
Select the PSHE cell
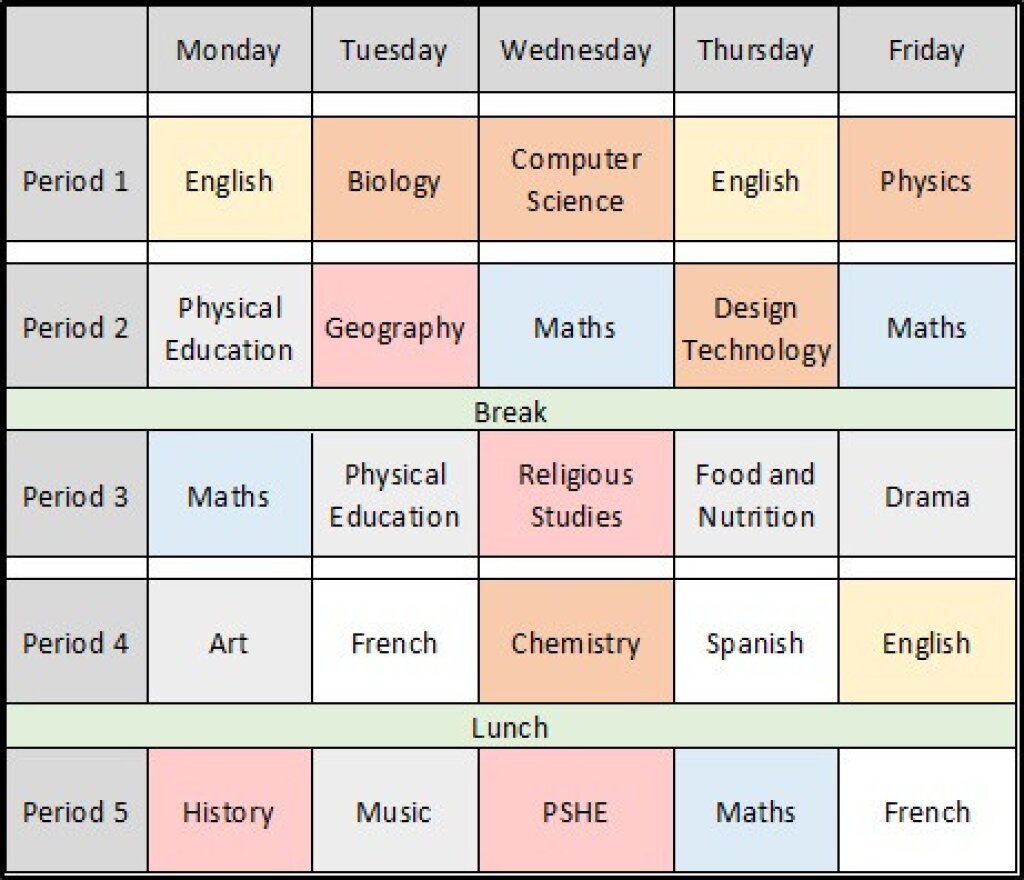click(576, 811)
